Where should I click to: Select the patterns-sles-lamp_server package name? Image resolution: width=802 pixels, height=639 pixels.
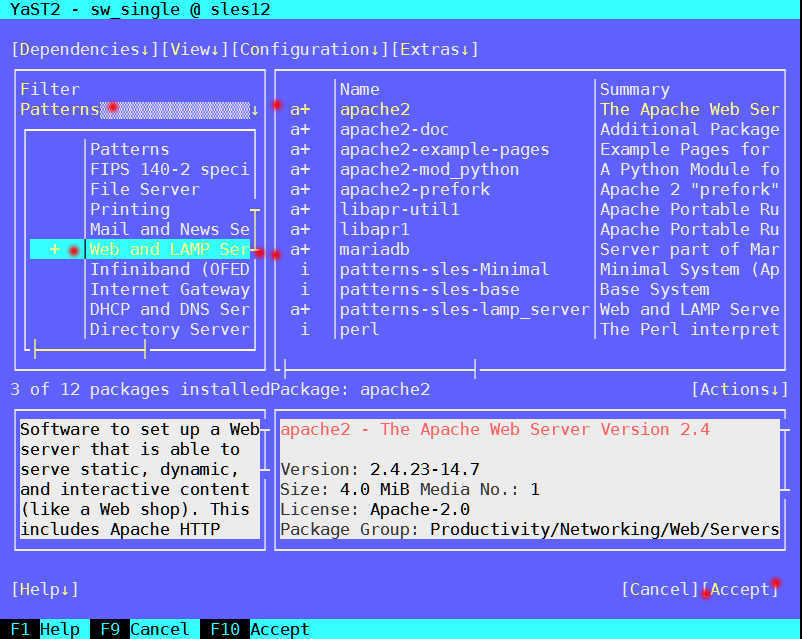click(x=464, y=309)
